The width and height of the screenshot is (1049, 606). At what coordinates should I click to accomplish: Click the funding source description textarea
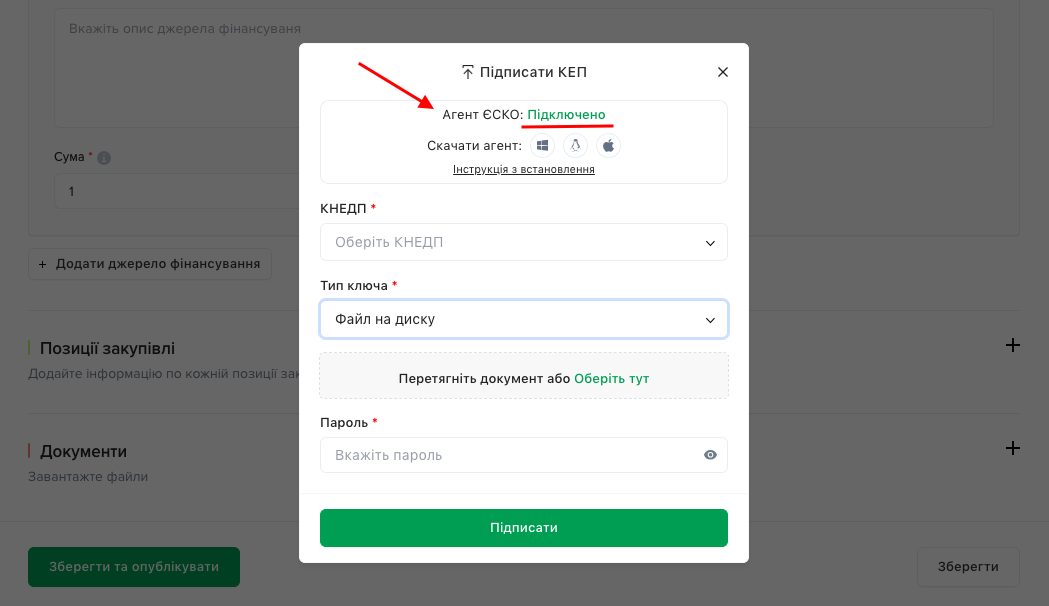pos(177,67)
